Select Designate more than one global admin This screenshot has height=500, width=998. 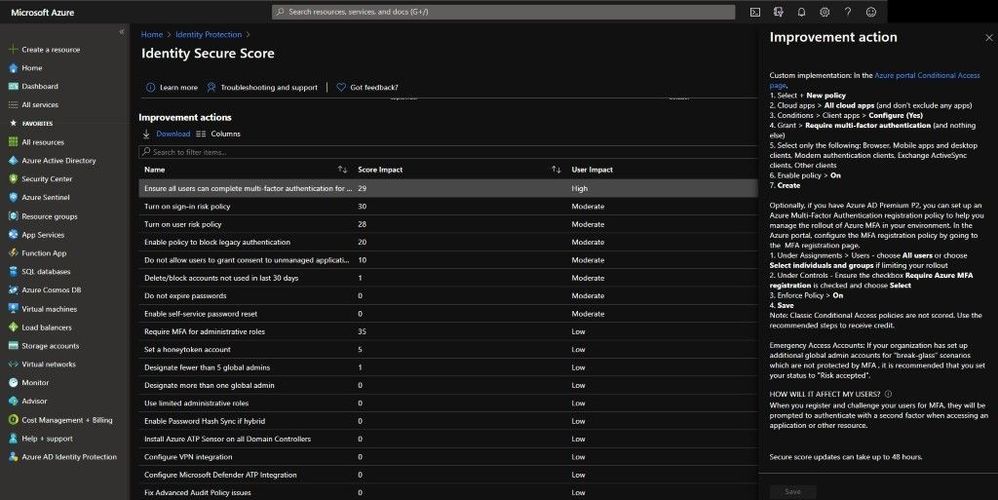(x=448, y=385)
